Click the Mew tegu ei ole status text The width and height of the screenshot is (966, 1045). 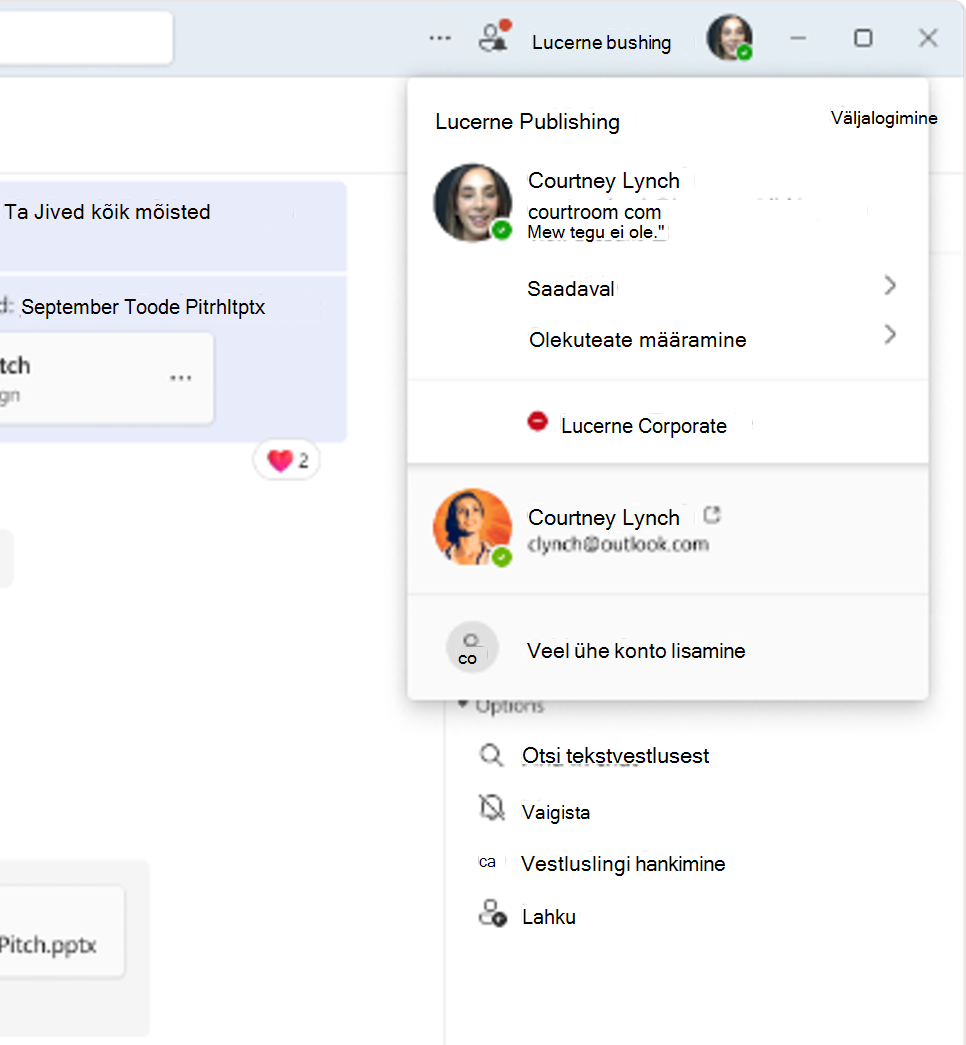596,232
